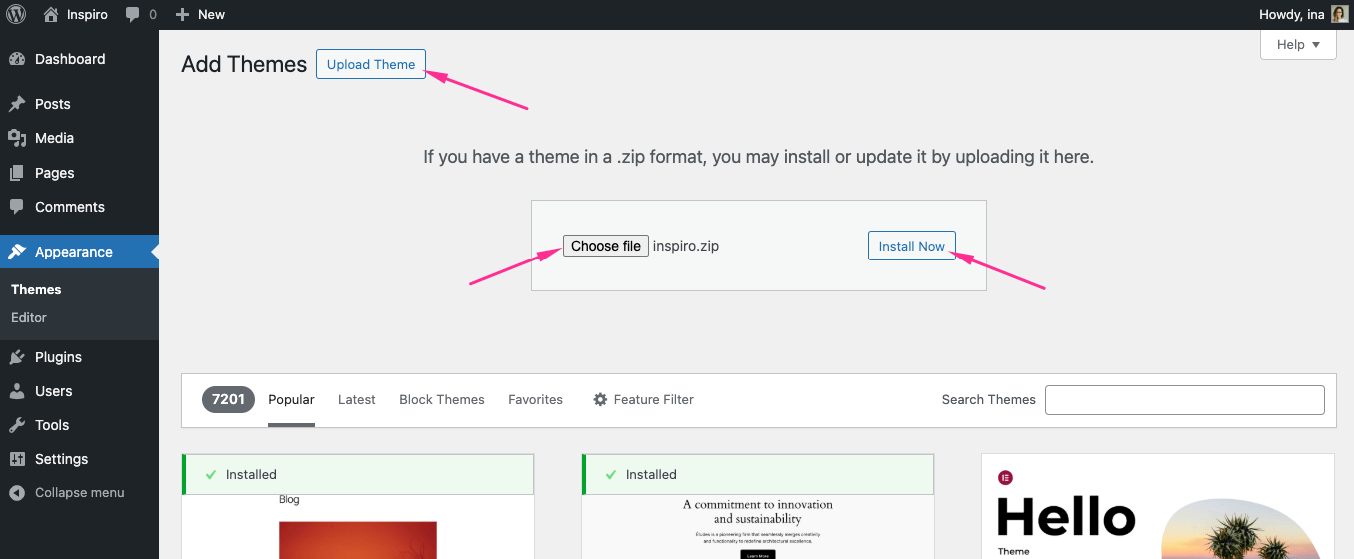The height and width of the screenshot is (559, 1354).
Task: Select the Hello theme thumbnail
Action: (x=1157, y=510)
